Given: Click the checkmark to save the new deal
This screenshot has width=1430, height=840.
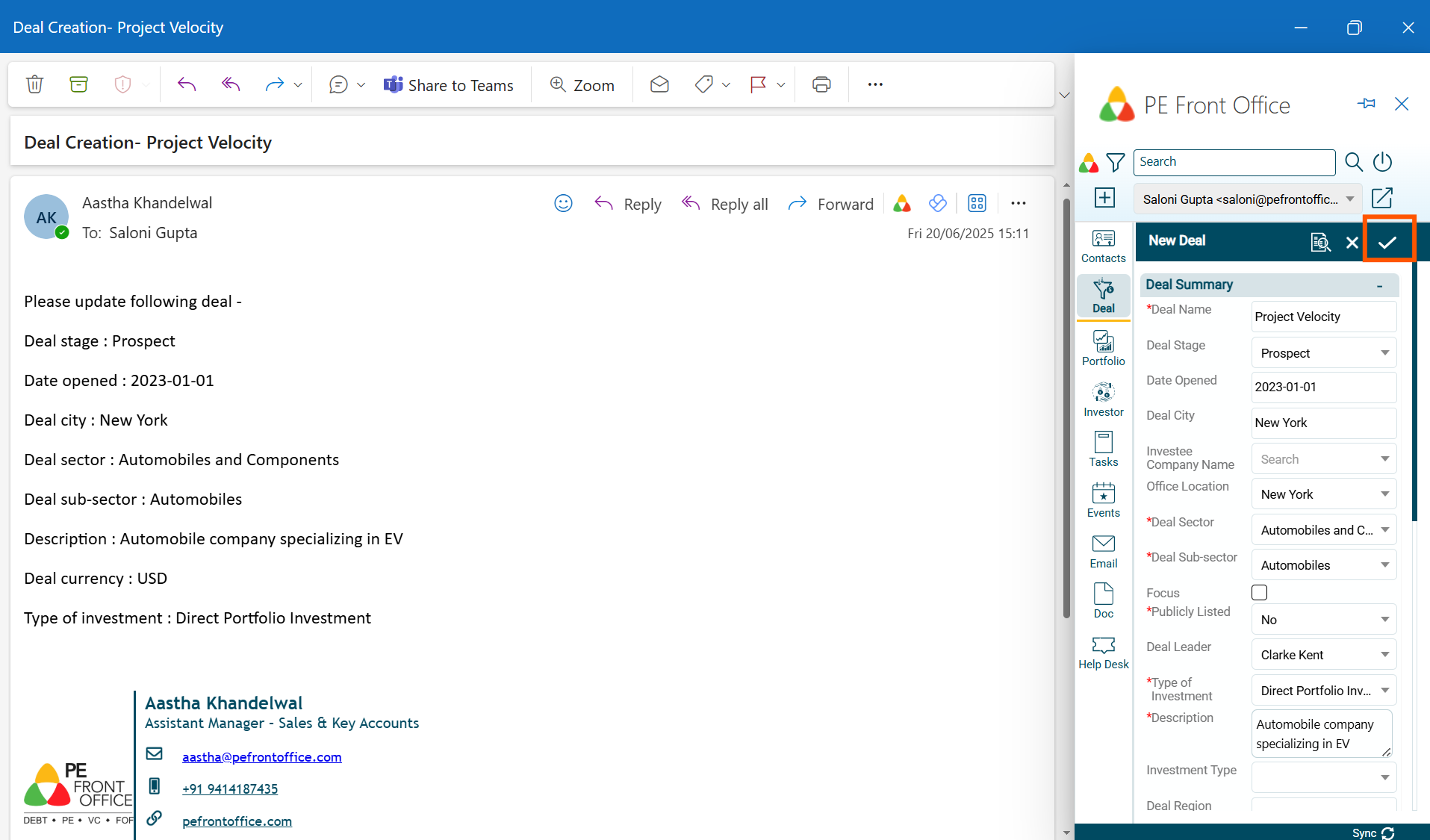Looking at the screenshot, I should pos(1387,242).
